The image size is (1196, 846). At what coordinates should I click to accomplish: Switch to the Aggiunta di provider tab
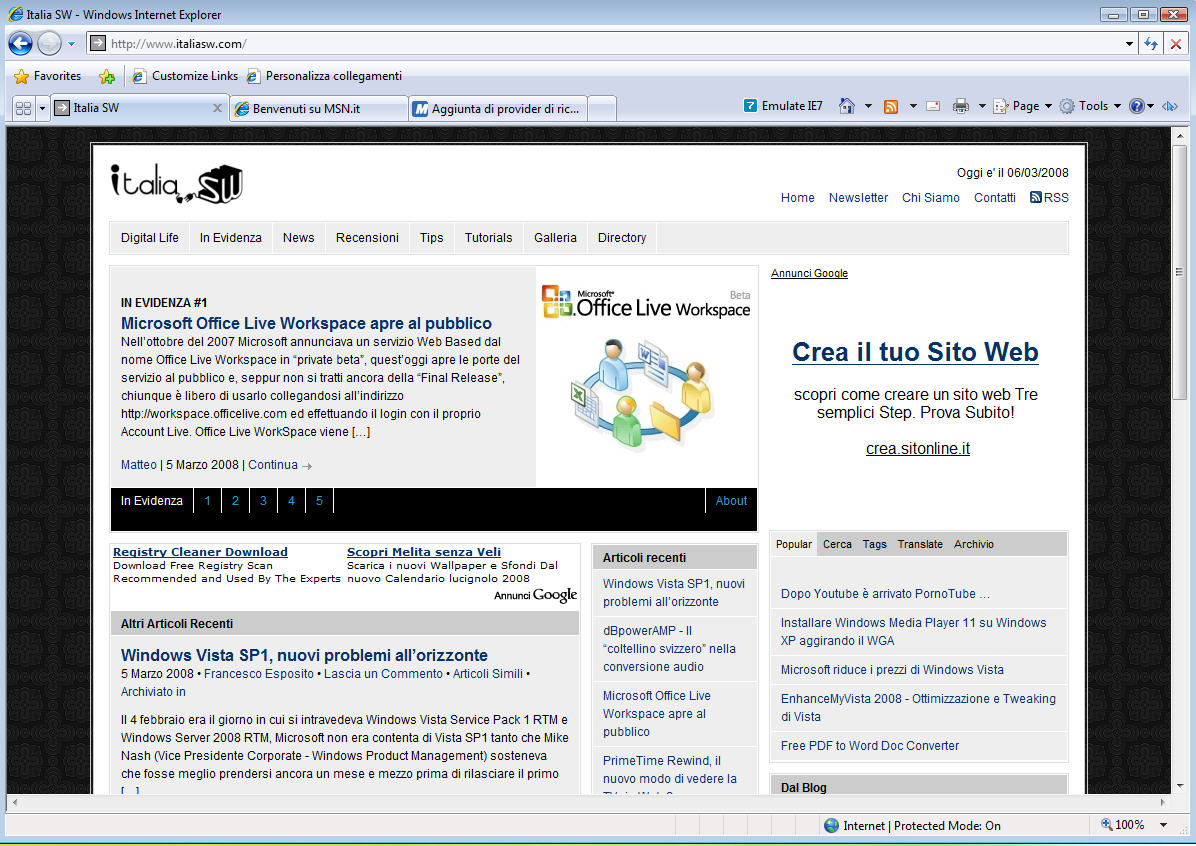coord(498,108)
